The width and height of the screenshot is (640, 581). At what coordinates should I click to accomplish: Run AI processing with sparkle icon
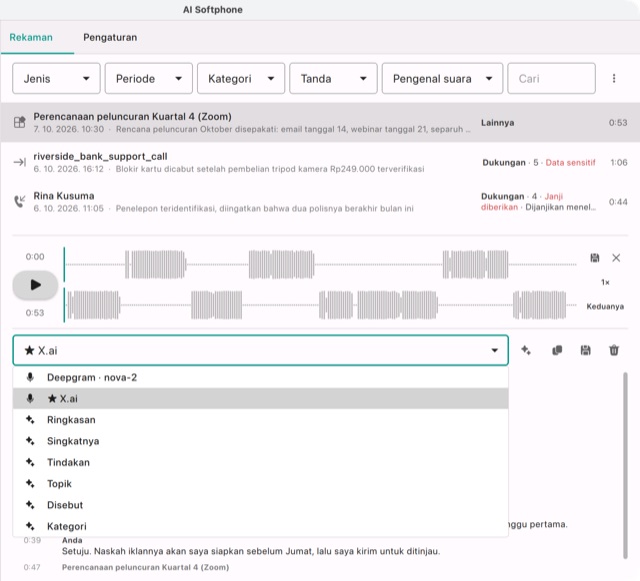[526, 350]
